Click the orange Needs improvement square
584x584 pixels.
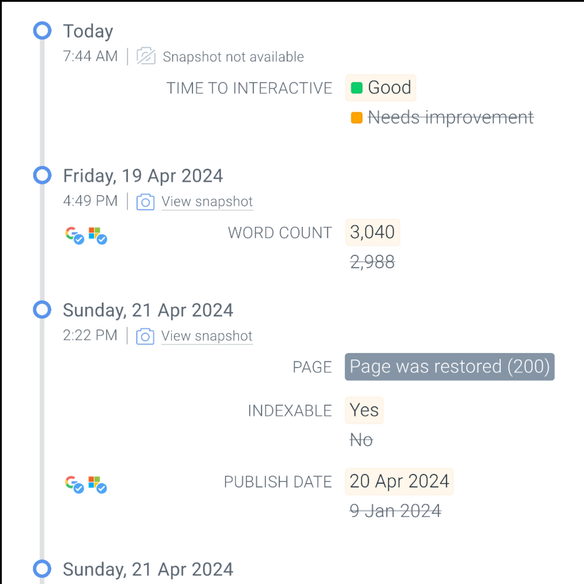coord(356,118)
